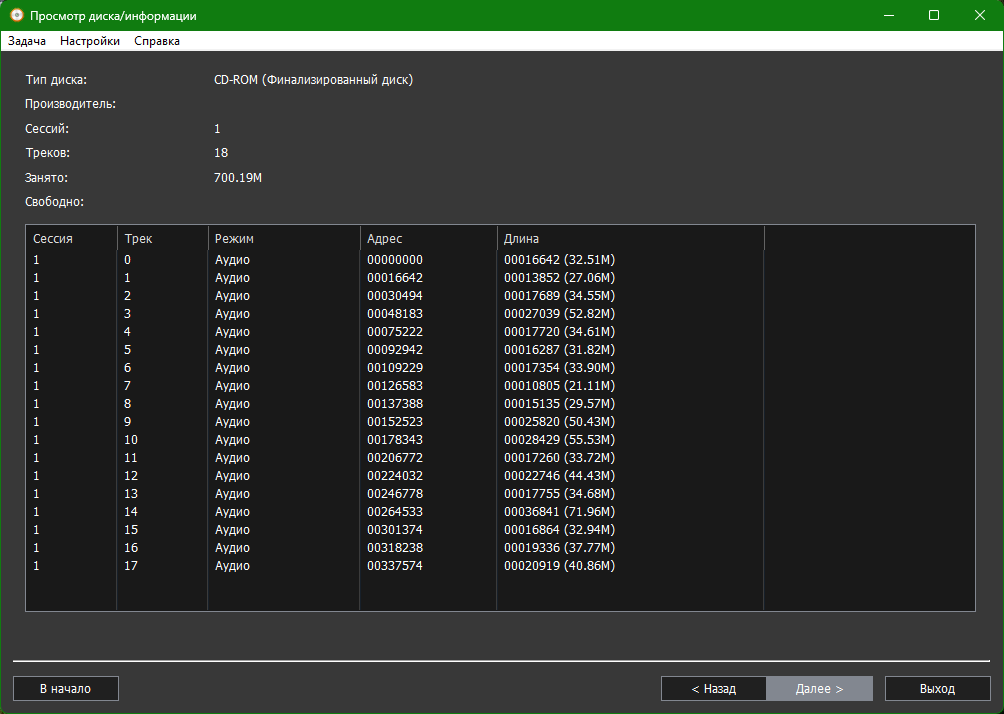Maximize the disc information window
Screen dimensions: 1004x714
click(934, 16)
